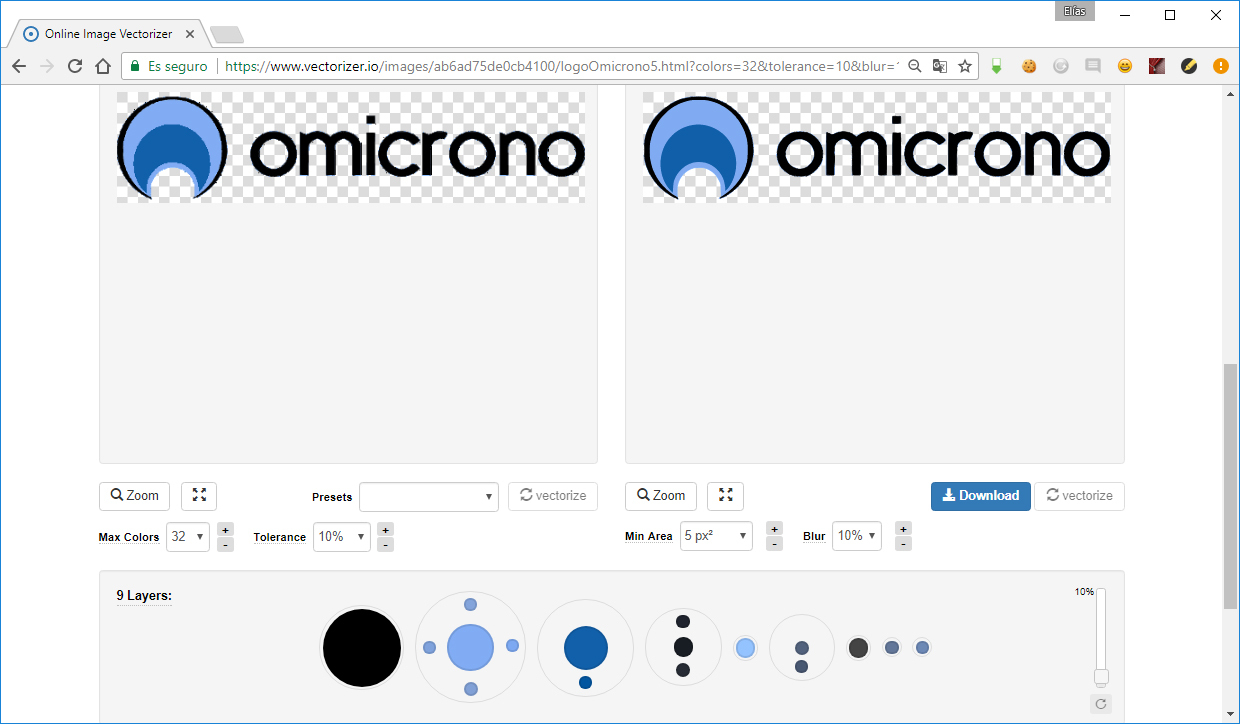This screenshot has width=1240, height=724.
Task: Click the zoom magnifier icon in the address bar
Action: coord(914,66)
